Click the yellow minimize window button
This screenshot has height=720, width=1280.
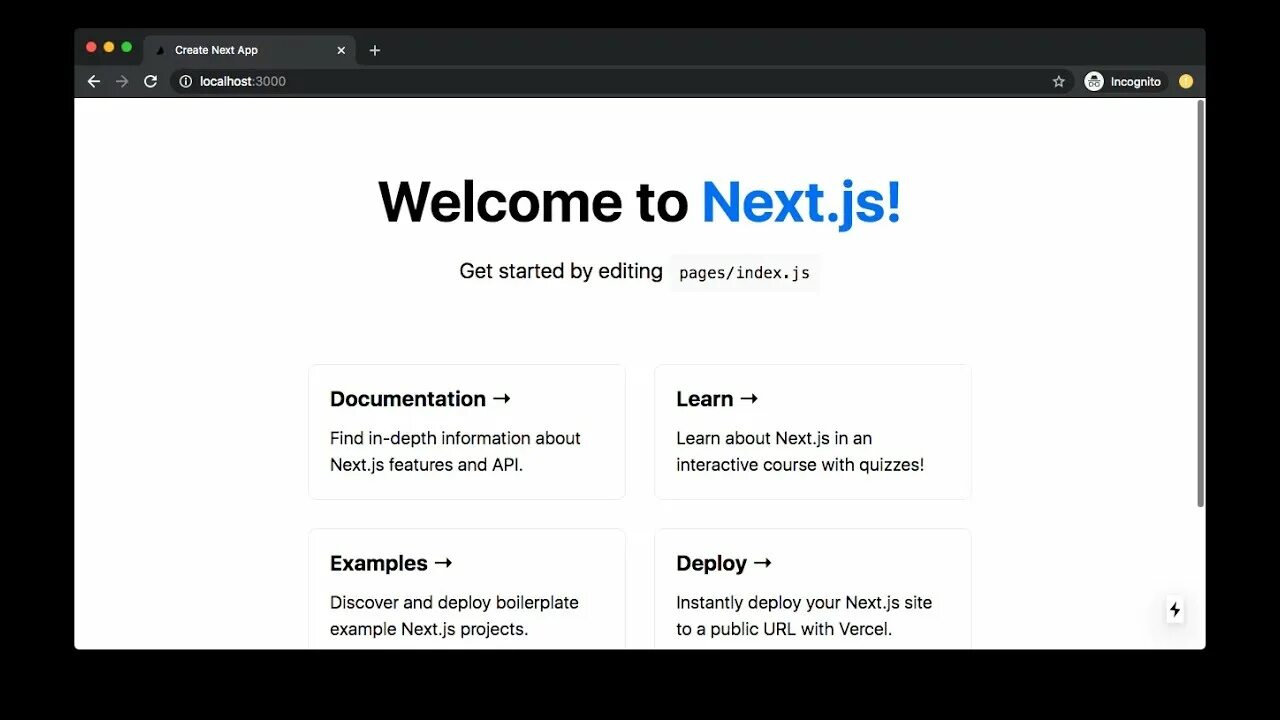(x=109, y=47)
